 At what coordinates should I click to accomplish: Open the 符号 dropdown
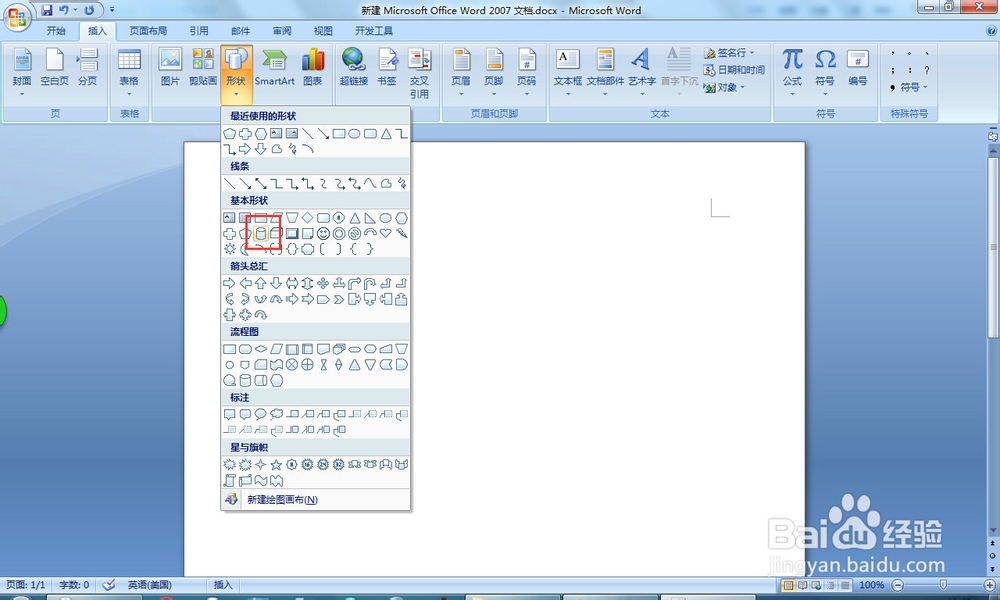825,68
